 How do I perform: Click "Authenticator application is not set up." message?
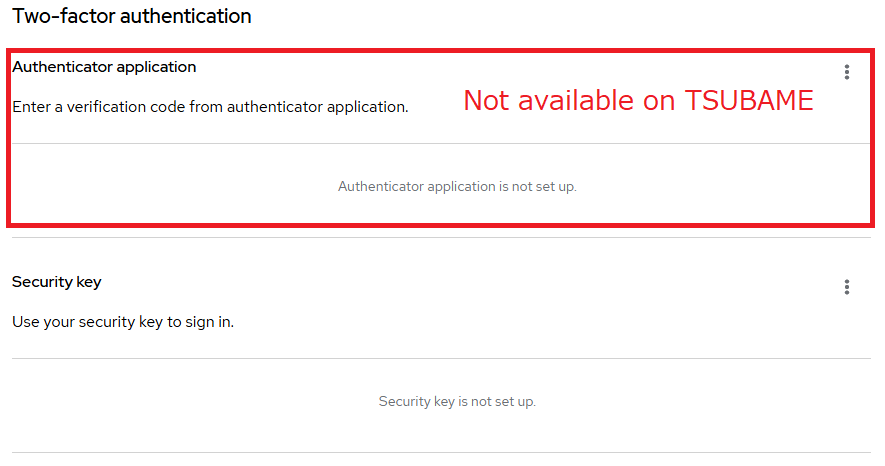(457, 186)
